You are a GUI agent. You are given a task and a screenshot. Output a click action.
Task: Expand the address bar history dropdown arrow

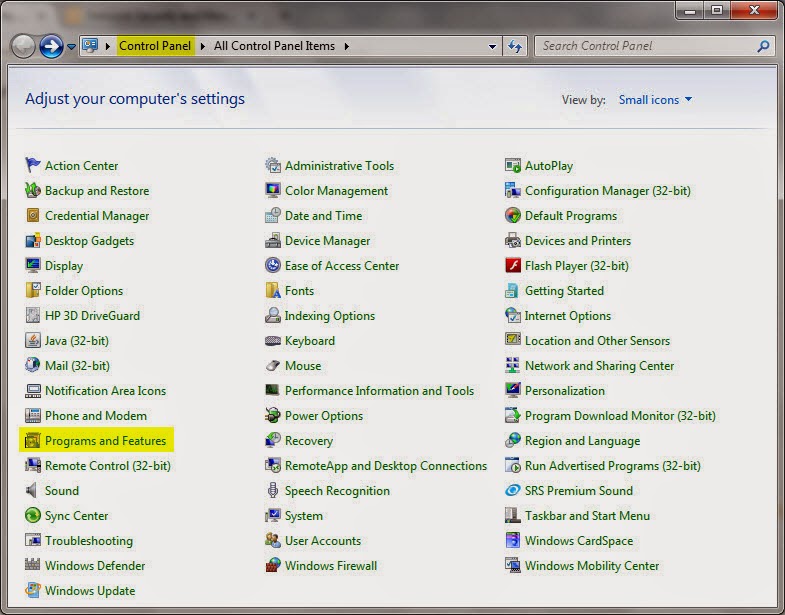pos(493,47)
